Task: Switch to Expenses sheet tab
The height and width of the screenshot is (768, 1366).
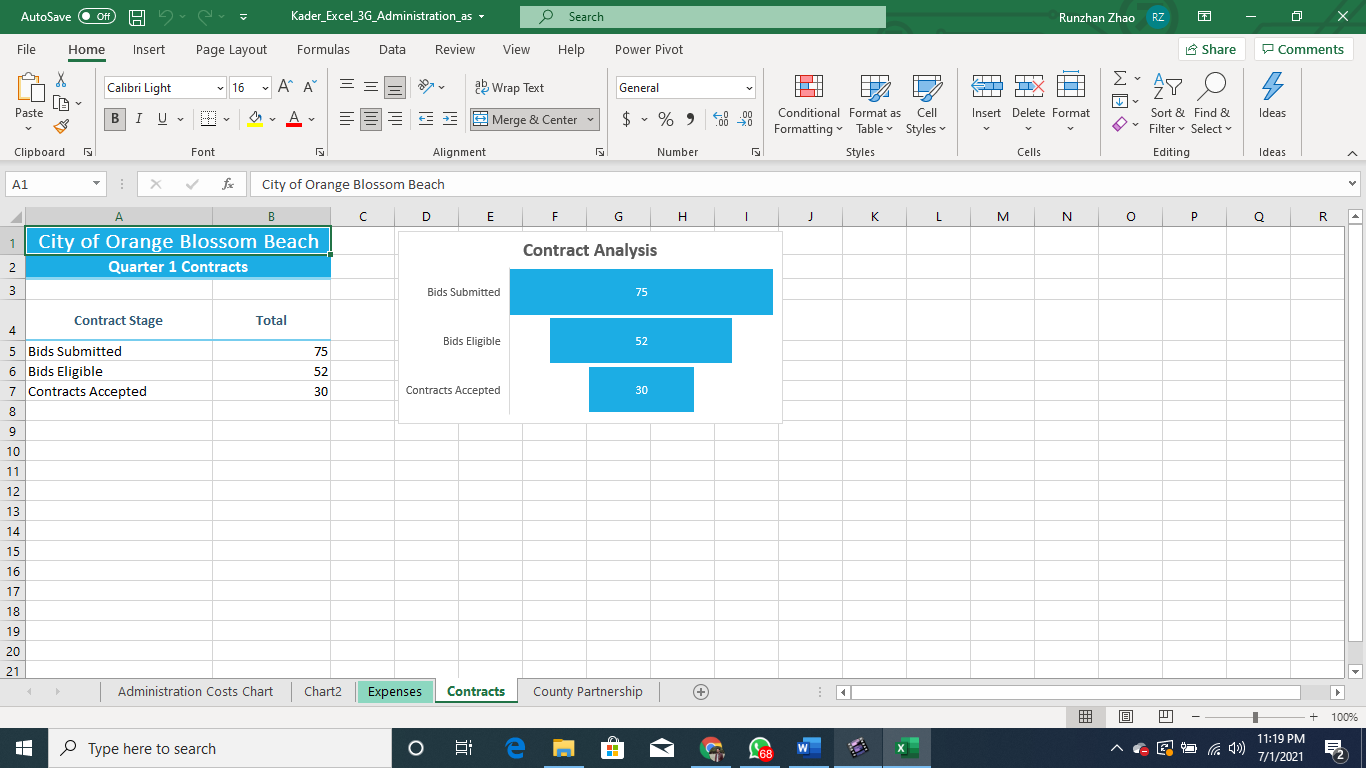Action: click(395, 692)
